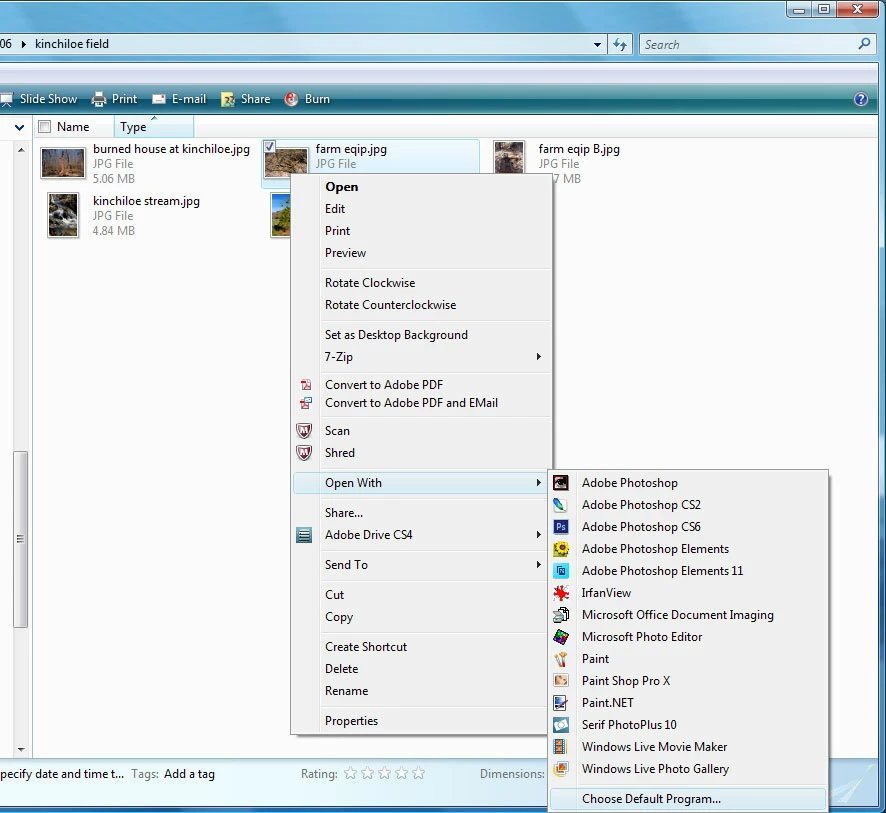Viewport: 886px width, 813px height.
Task: Click the Adobe Photoshop CS2 feather icon
Action: click(561, 505)
